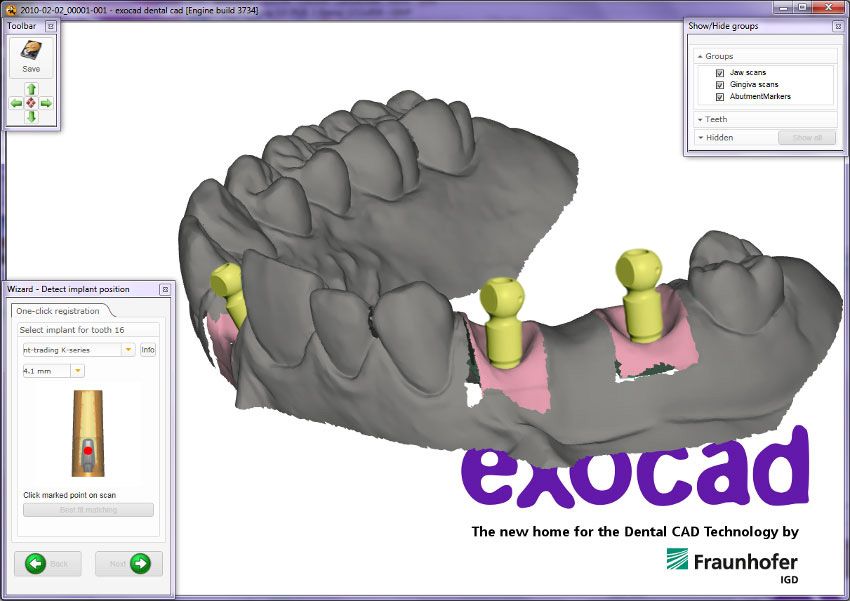Pan view down with green down arrow

tap(31, 117)
